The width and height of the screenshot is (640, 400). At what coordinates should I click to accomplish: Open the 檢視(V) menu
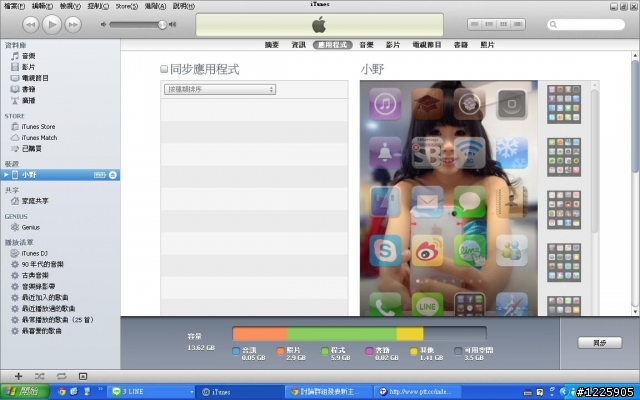pyautogui.click(x=70, y=6)
